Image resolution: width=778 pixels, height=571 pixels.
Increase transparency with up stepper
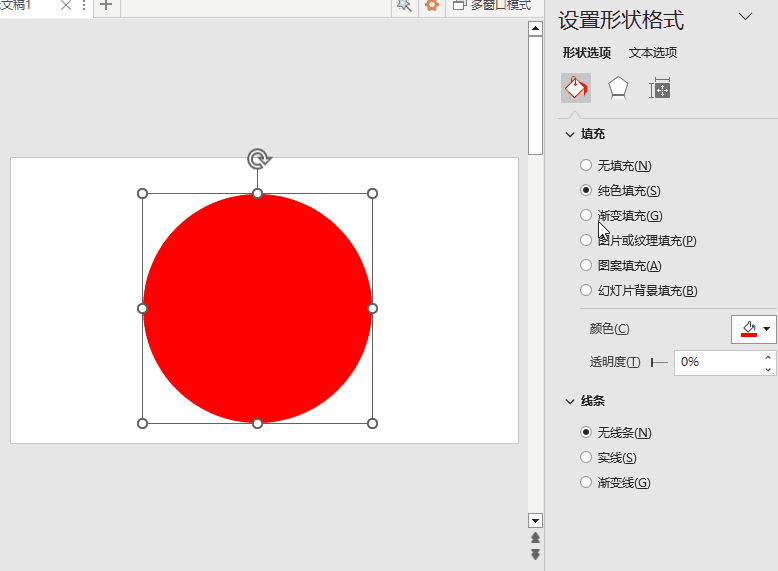tap(768, 357)
